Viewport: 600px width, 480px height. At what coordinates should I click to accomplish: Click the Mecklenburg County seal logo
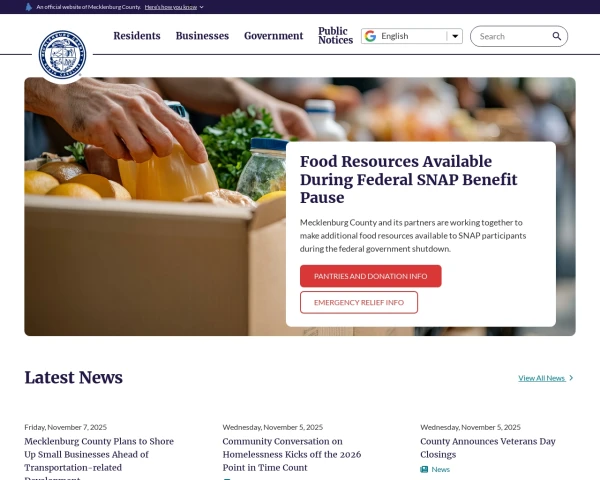pos(62,55)
